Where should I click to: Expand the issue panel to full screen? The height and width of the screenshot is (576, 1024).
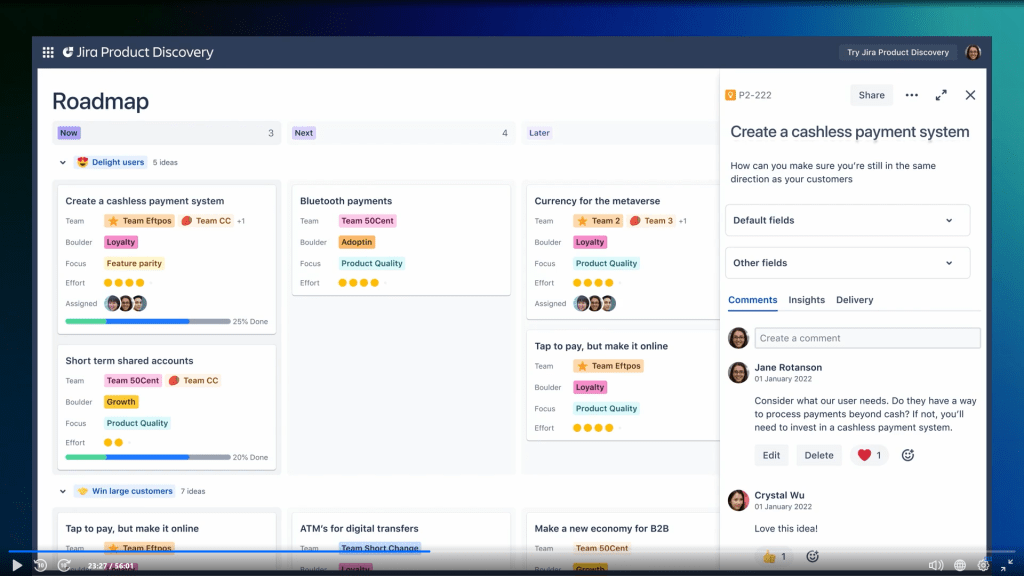(x=941, y=95)
